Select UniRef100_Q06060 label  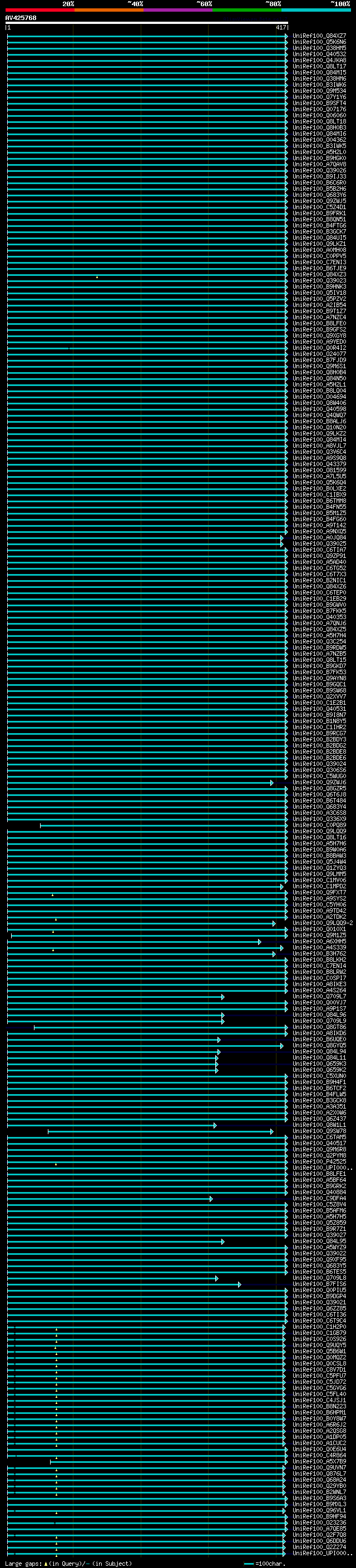pyautogui.click(x=319, y=115)
